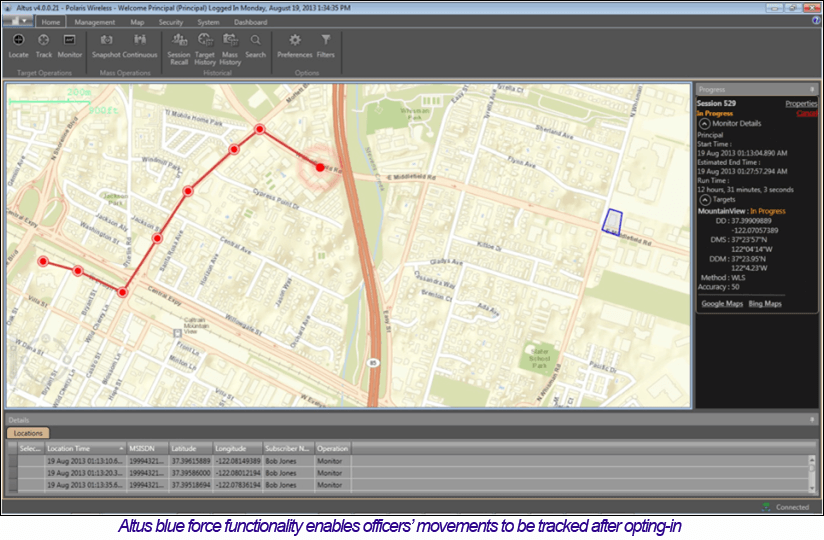
Task: Sort by Operation column header
Action: click(x=333, y=449)
